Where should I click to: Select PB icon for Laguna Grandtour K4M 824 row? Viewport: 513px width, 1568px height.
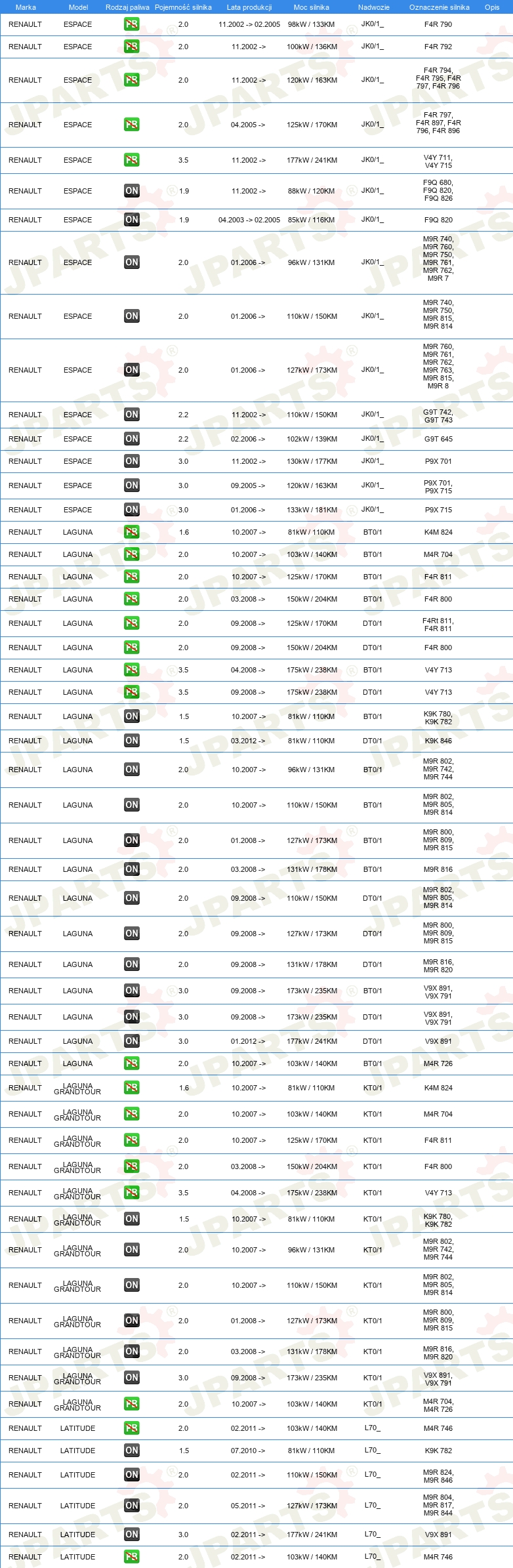click(x=132, y=1088)
